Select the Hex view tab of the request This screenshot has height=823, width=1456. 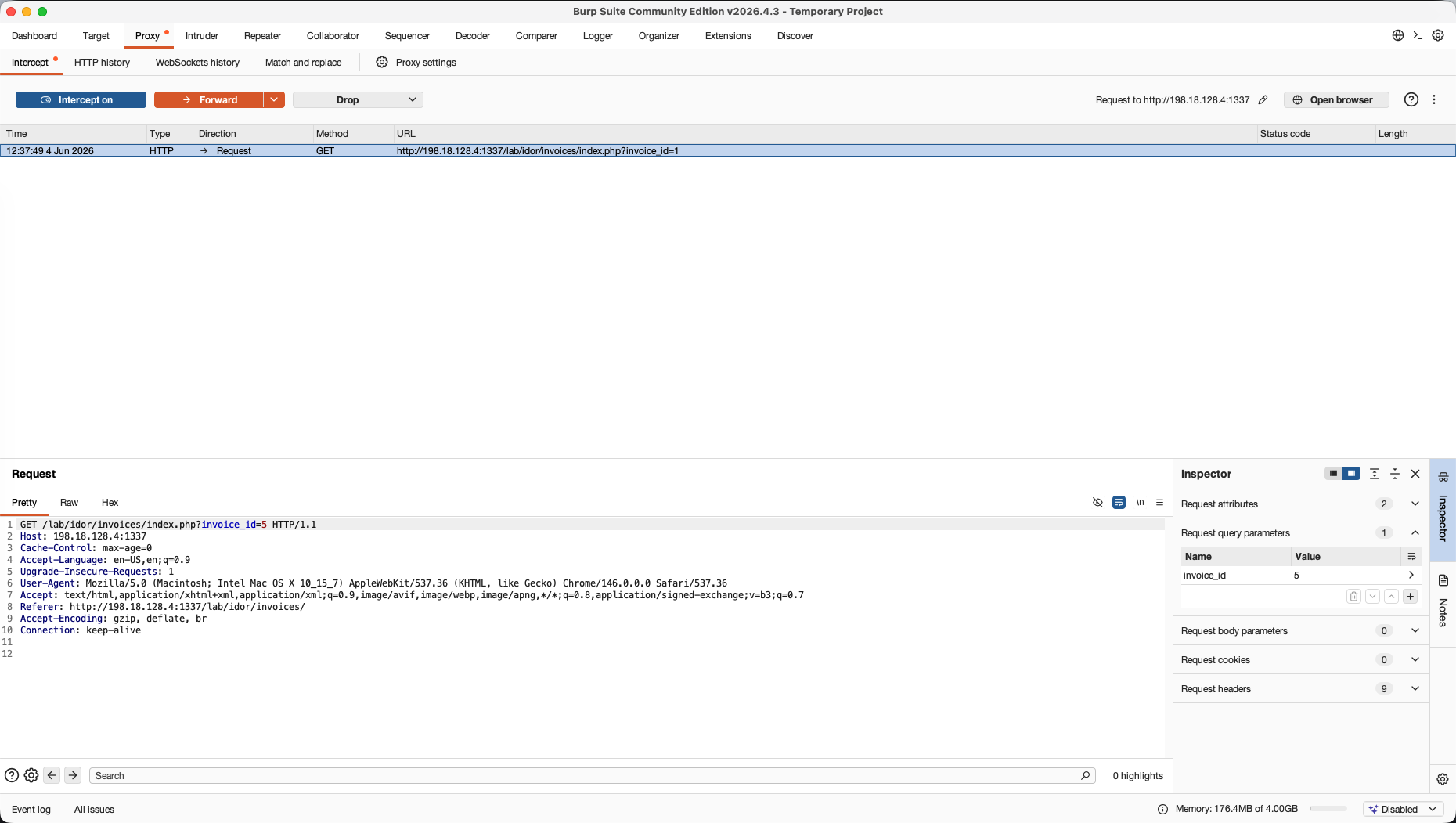click(x=110, y=502)
